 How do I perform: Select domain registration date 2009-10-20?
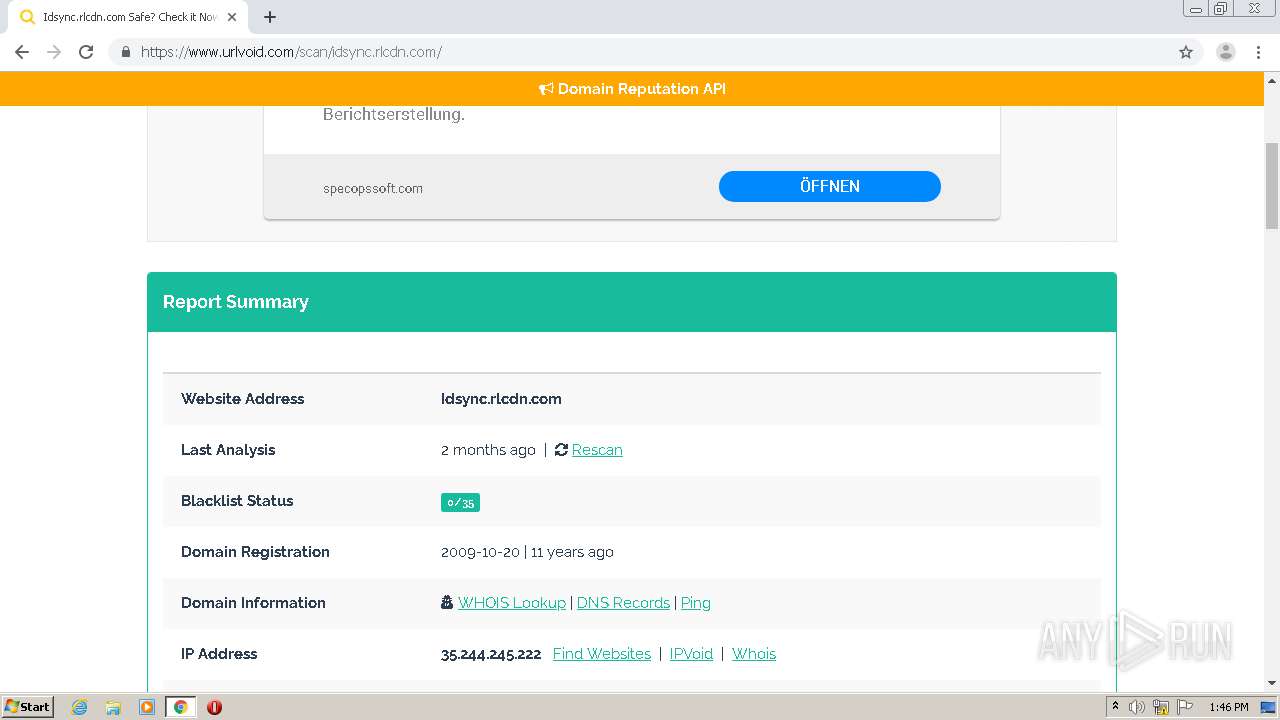point(480,552)
